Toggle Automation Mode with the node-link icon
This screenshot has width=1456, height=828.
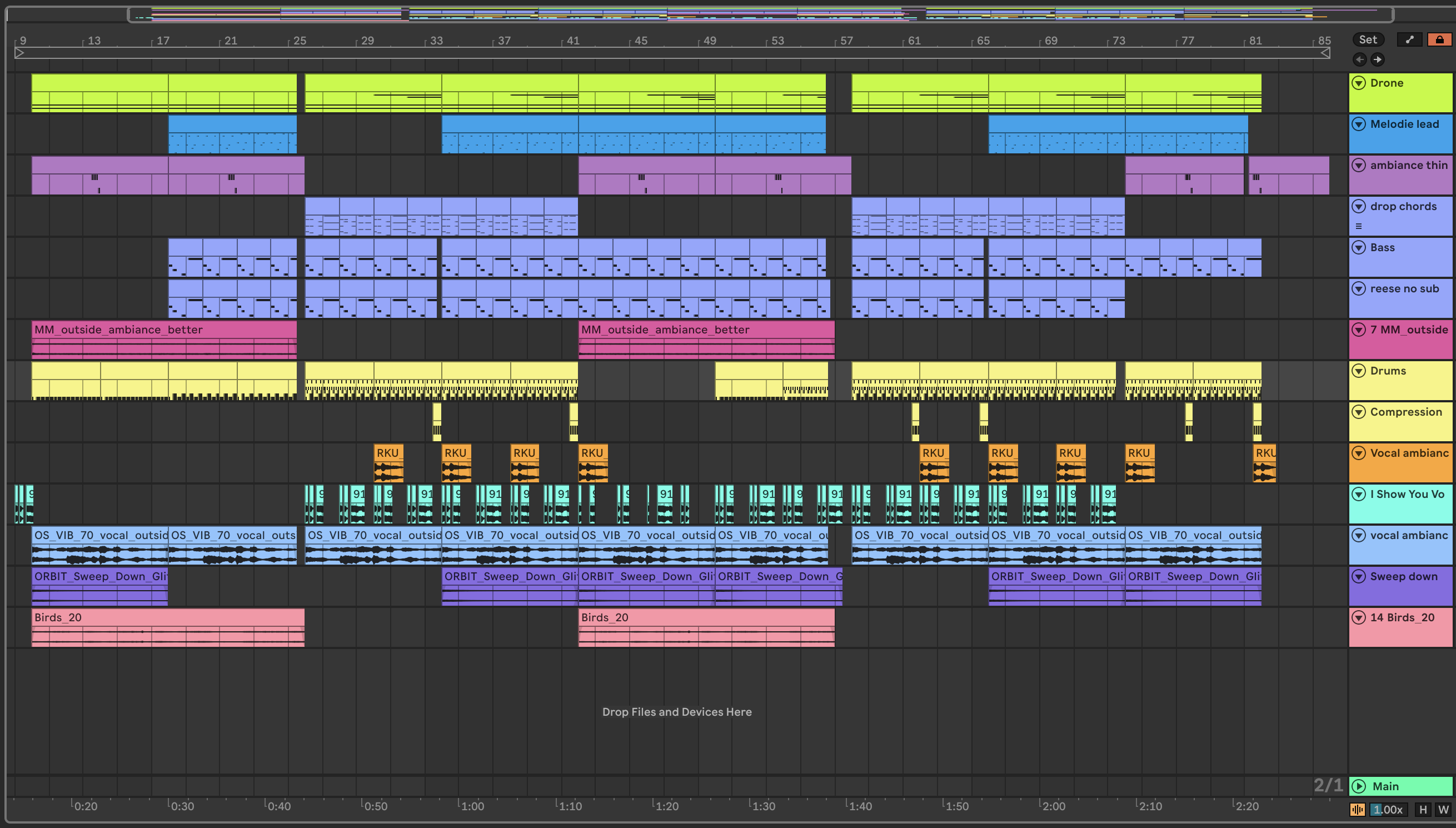click(1410, 39)
